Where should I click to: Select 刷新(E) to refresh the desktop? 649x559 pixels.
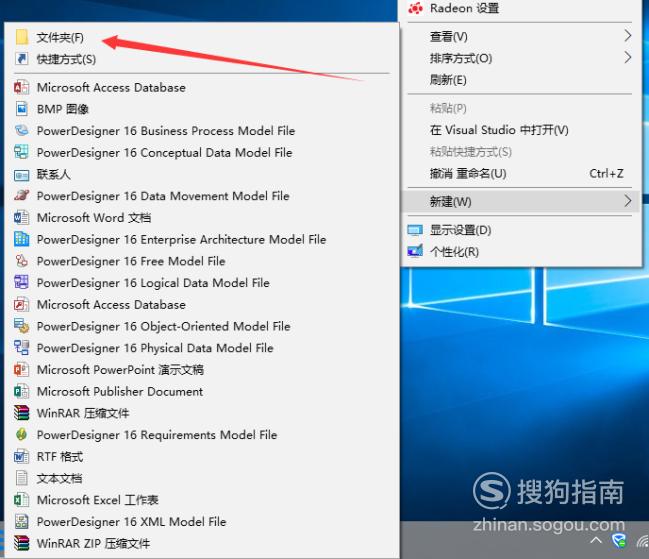pyautogui.click(x=521, y=79)
